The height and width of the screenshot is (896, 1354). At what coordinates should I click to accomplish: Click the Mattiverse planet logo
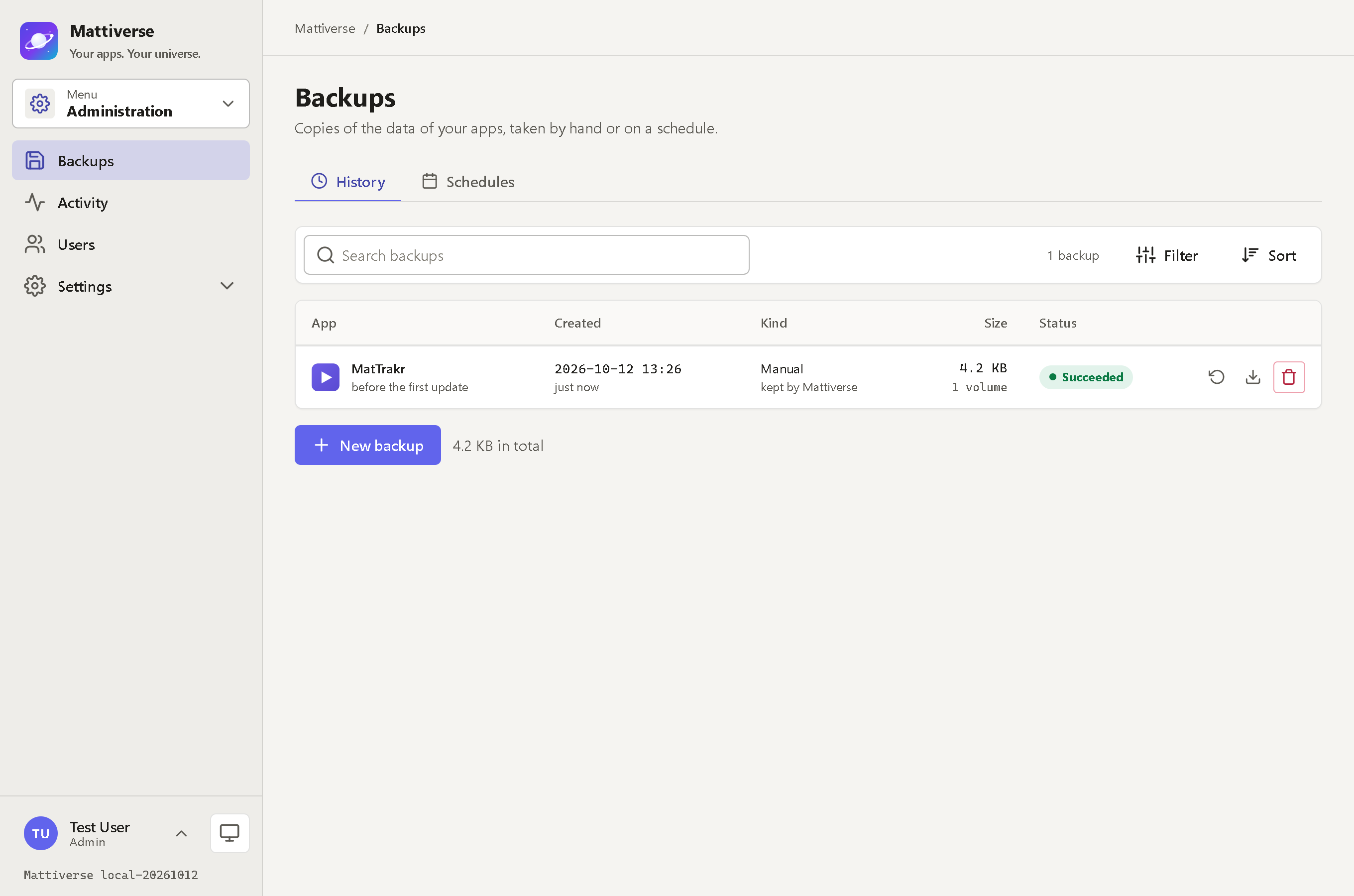39,41
